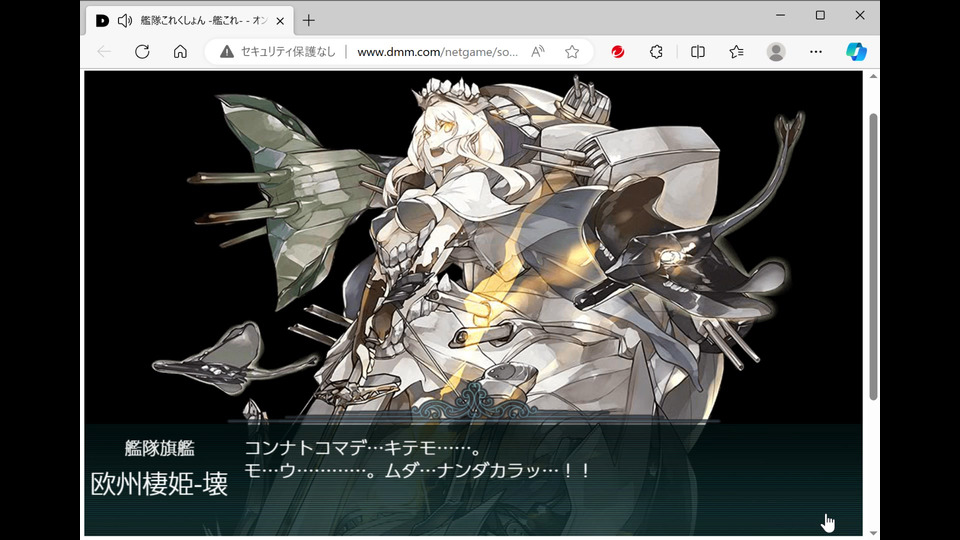
Task: Open the read aloud icon in address bar
Action: (538, 52)
